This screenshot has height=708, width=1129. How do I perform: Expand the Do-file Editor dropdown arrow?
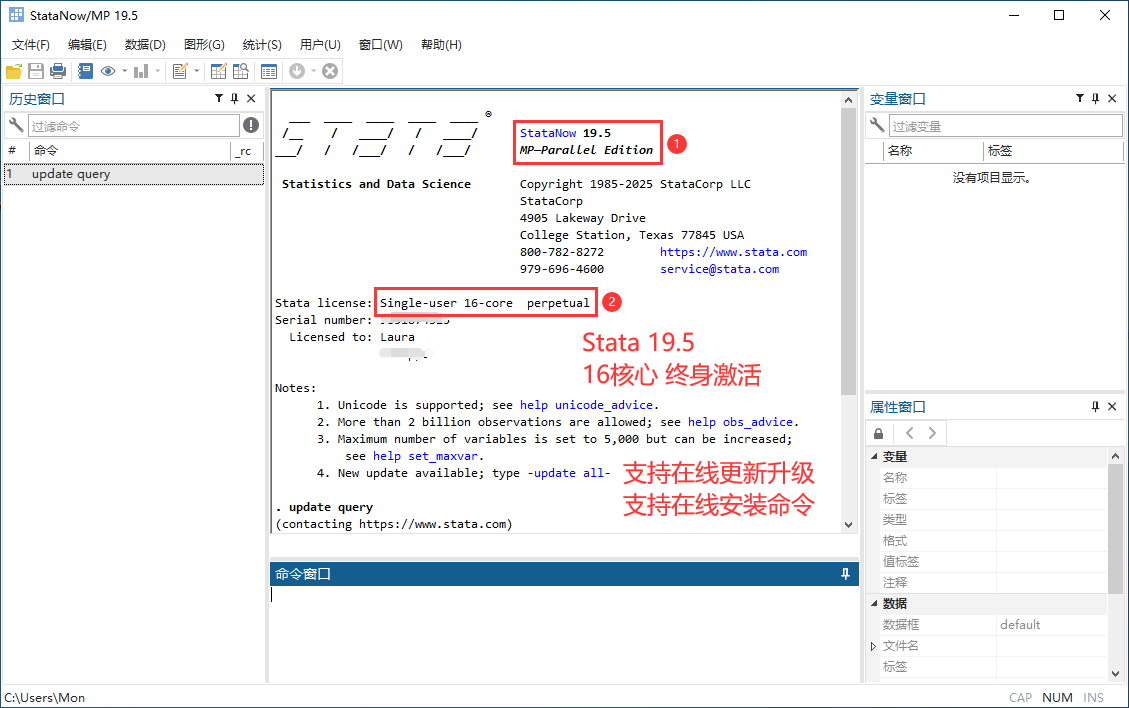click(197, 71)
